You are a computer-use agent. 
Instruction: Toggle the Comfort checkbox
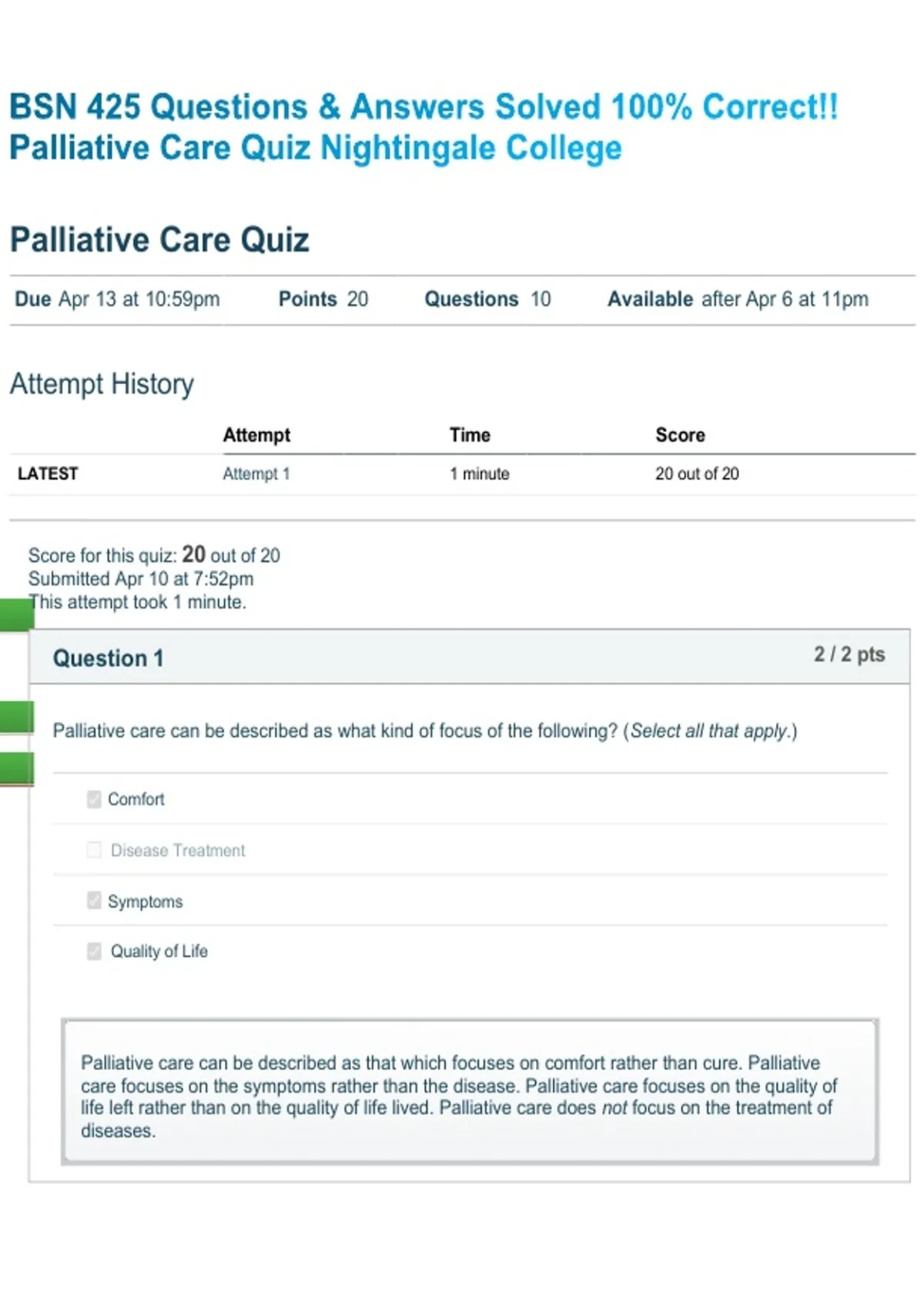coord(94,799)
